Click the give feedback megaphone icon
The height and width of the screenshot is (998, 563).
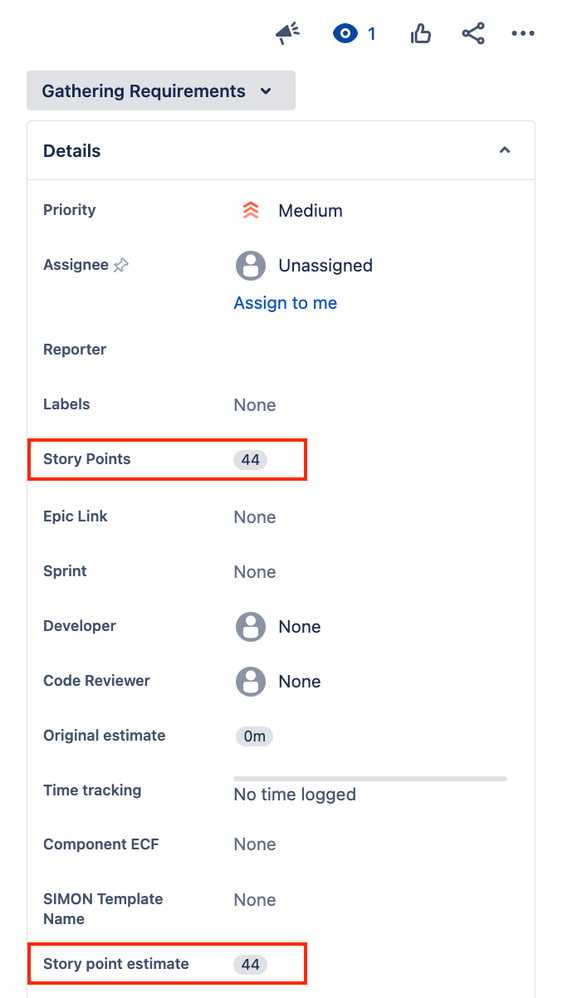288,34
